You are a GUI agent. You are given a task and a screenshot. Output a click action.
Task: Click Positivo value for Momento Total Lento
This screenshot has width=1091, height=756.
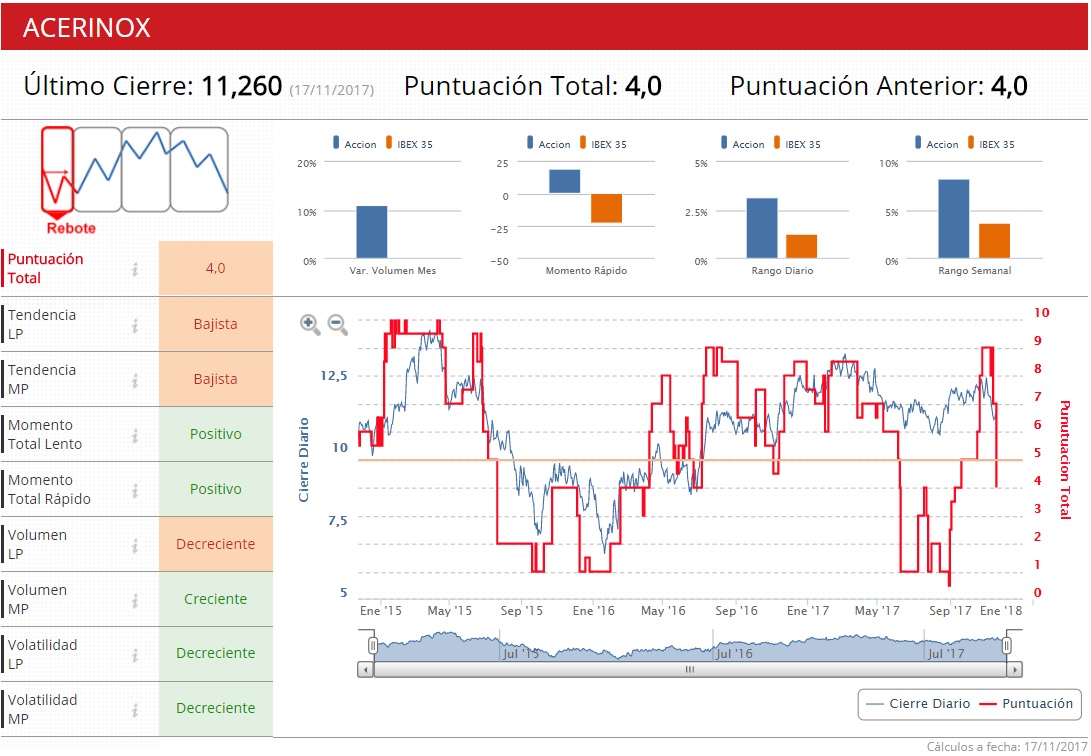(216, 434)
